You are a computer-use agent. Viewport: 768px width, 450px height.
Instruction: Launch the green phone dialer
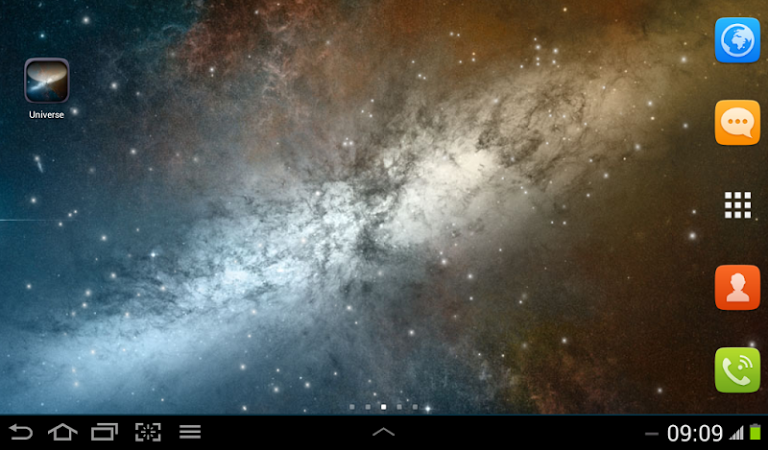tap(737, 370)
